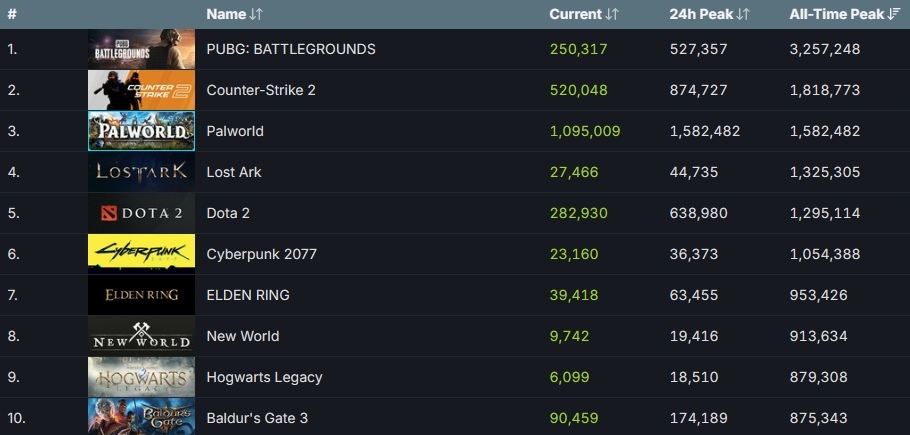Screen dimensions: 910x435
Task: Sort table by Name column sort icon
Action: click(256, 14)
